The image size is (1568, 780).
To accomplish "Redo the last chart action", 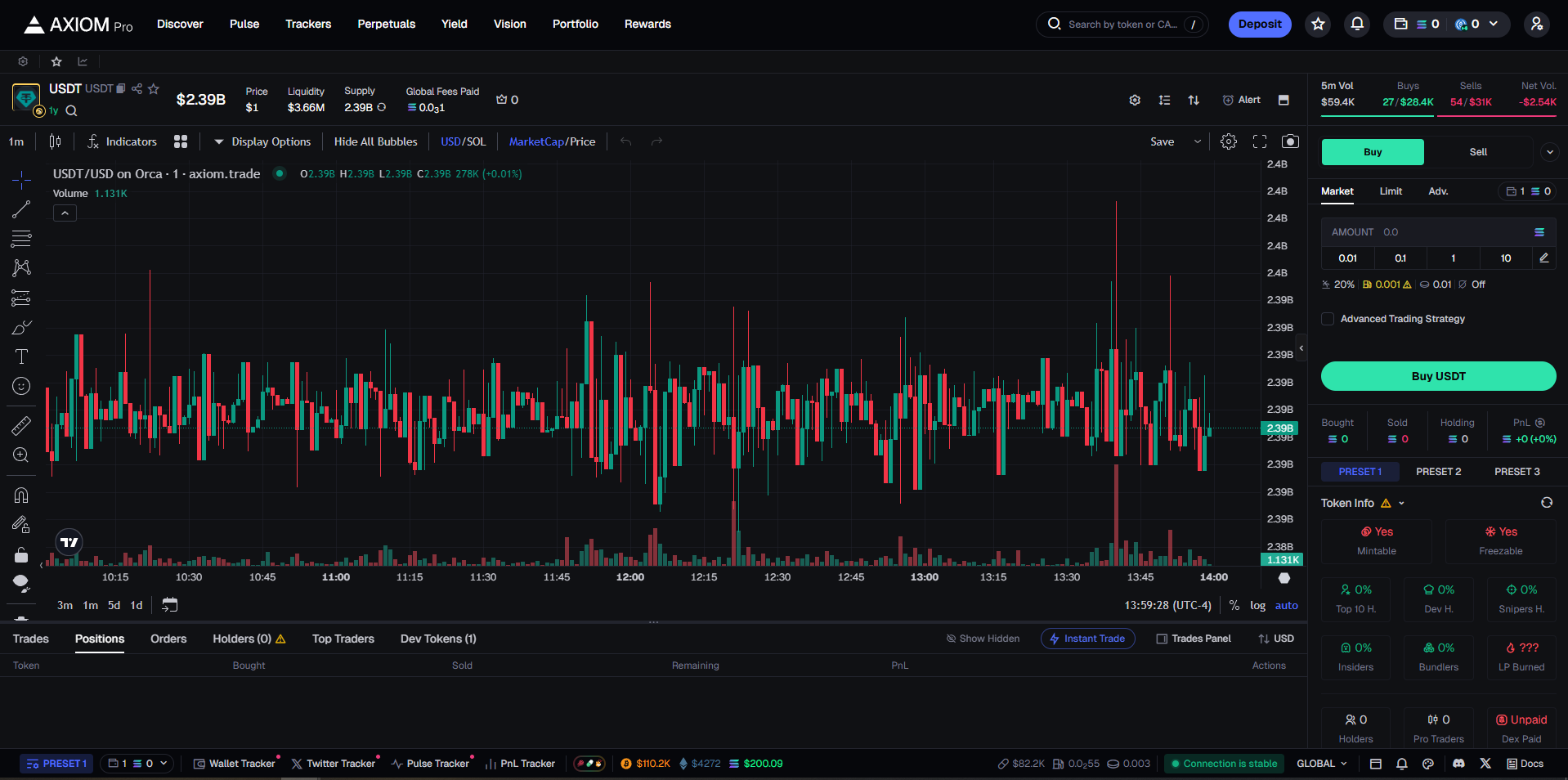I will (656, 141).
